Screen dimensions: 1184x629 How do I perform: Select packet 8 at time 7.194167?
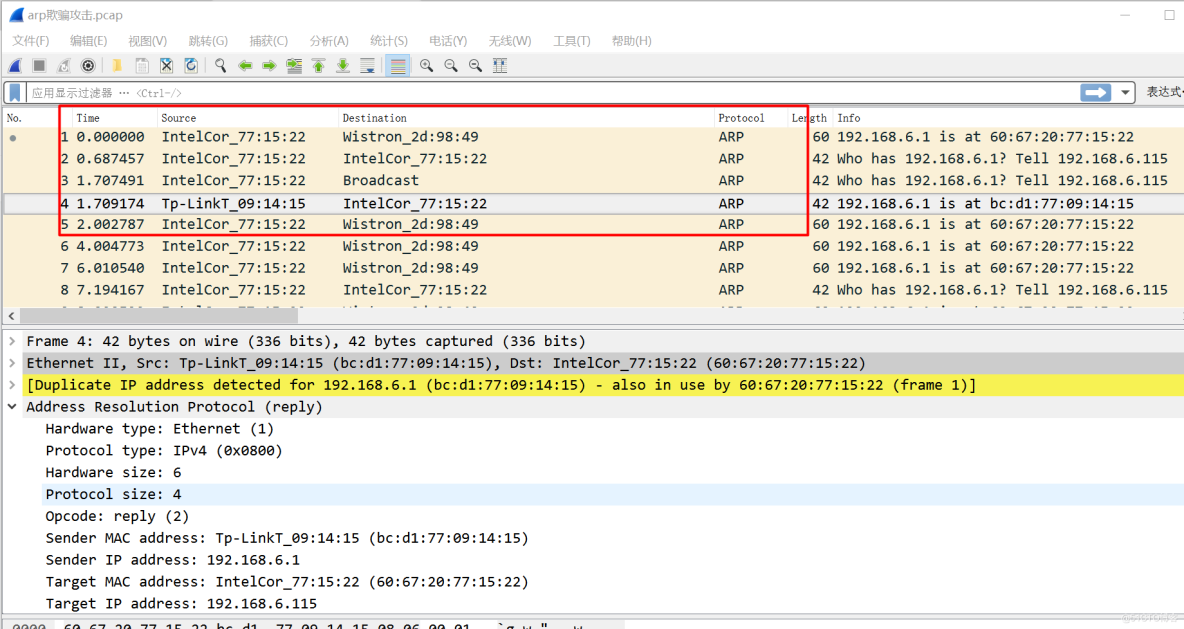coord(593,290)
